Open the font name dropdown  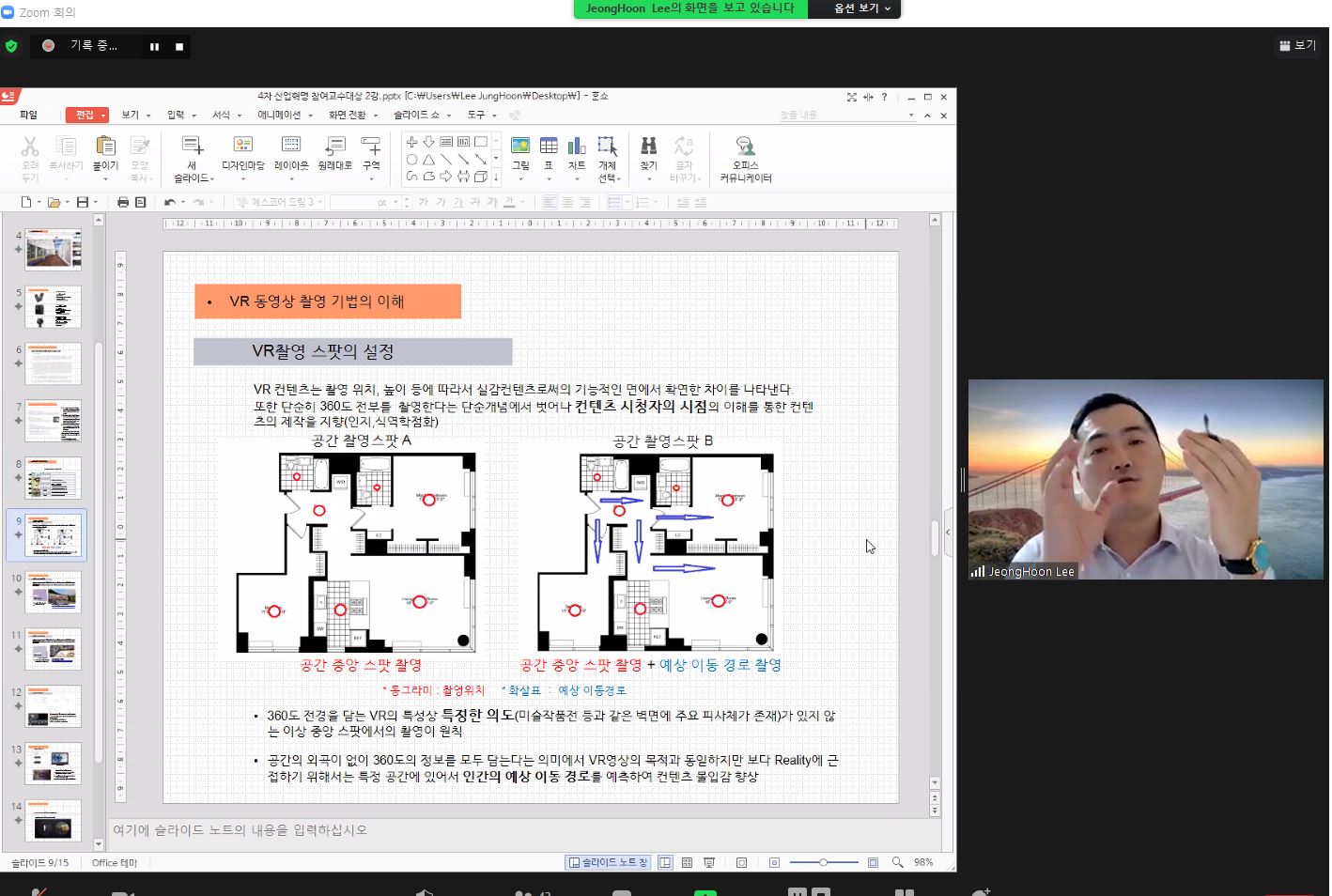tap(320, 202)
